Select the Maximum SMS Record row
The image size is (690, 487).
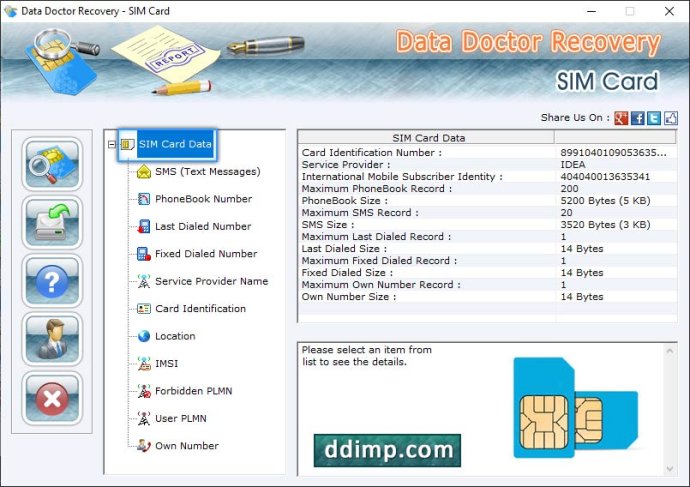pyautogui.click(x=487, y=212)
